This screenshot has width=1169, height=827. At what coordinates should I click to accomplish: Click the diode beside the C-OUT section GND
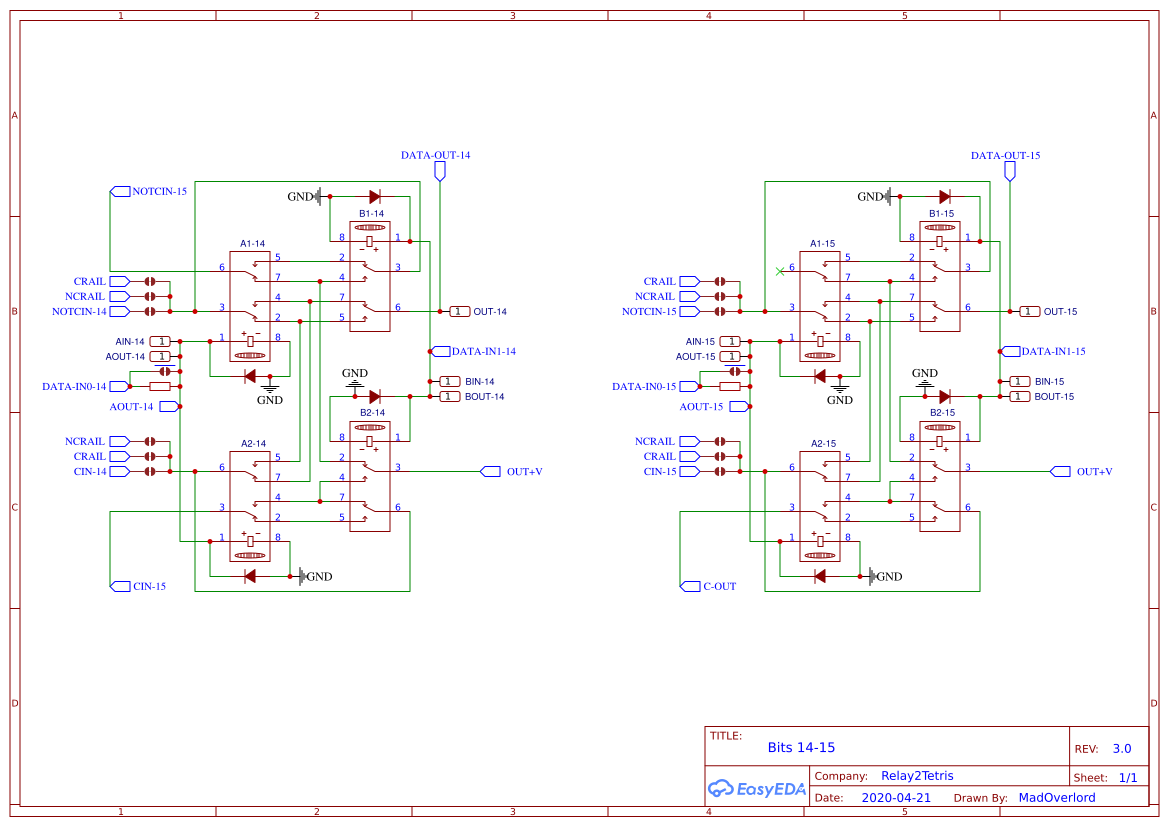coord(820,575)
